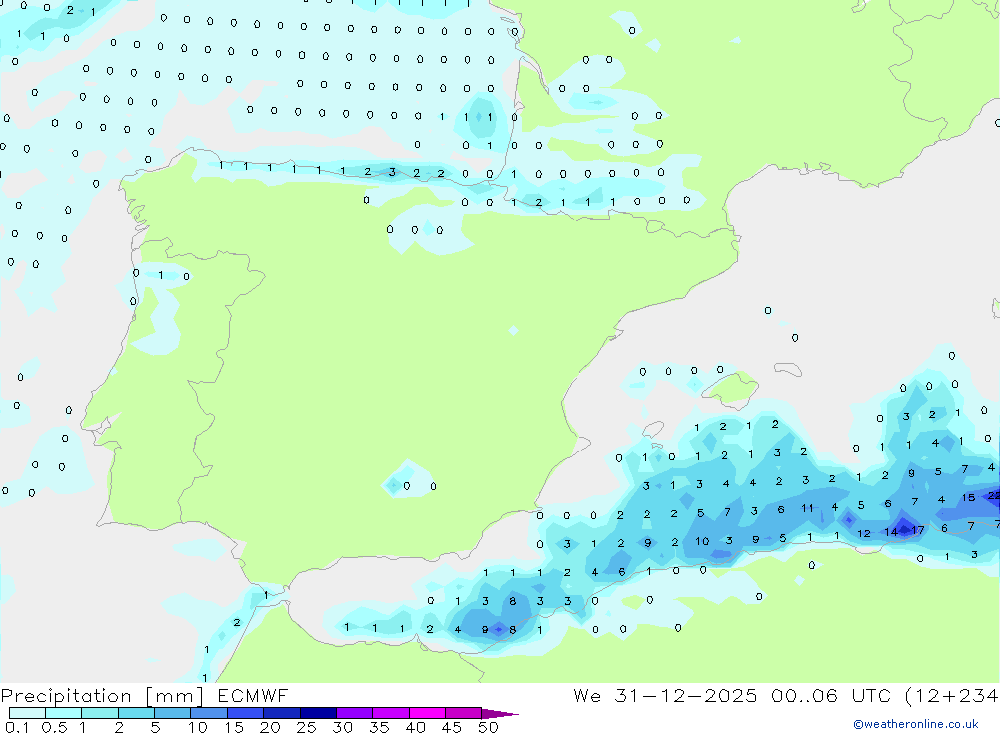Viewport: 1000px width, 733px height.
Task: Click the above-50 arrow tip of legend
Action: click(499, 713)
